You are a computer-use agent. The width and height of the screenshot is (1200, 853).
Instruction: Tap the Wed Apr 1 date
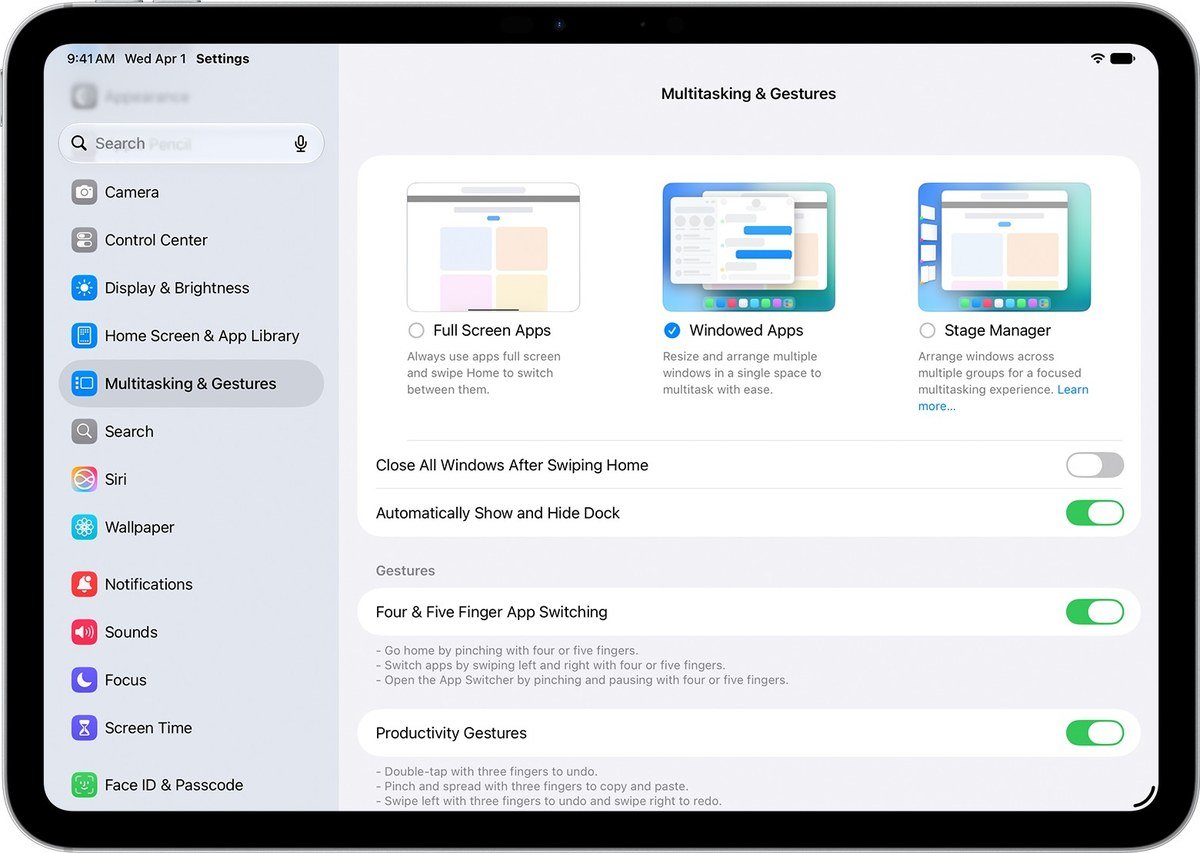pos(156,59)
